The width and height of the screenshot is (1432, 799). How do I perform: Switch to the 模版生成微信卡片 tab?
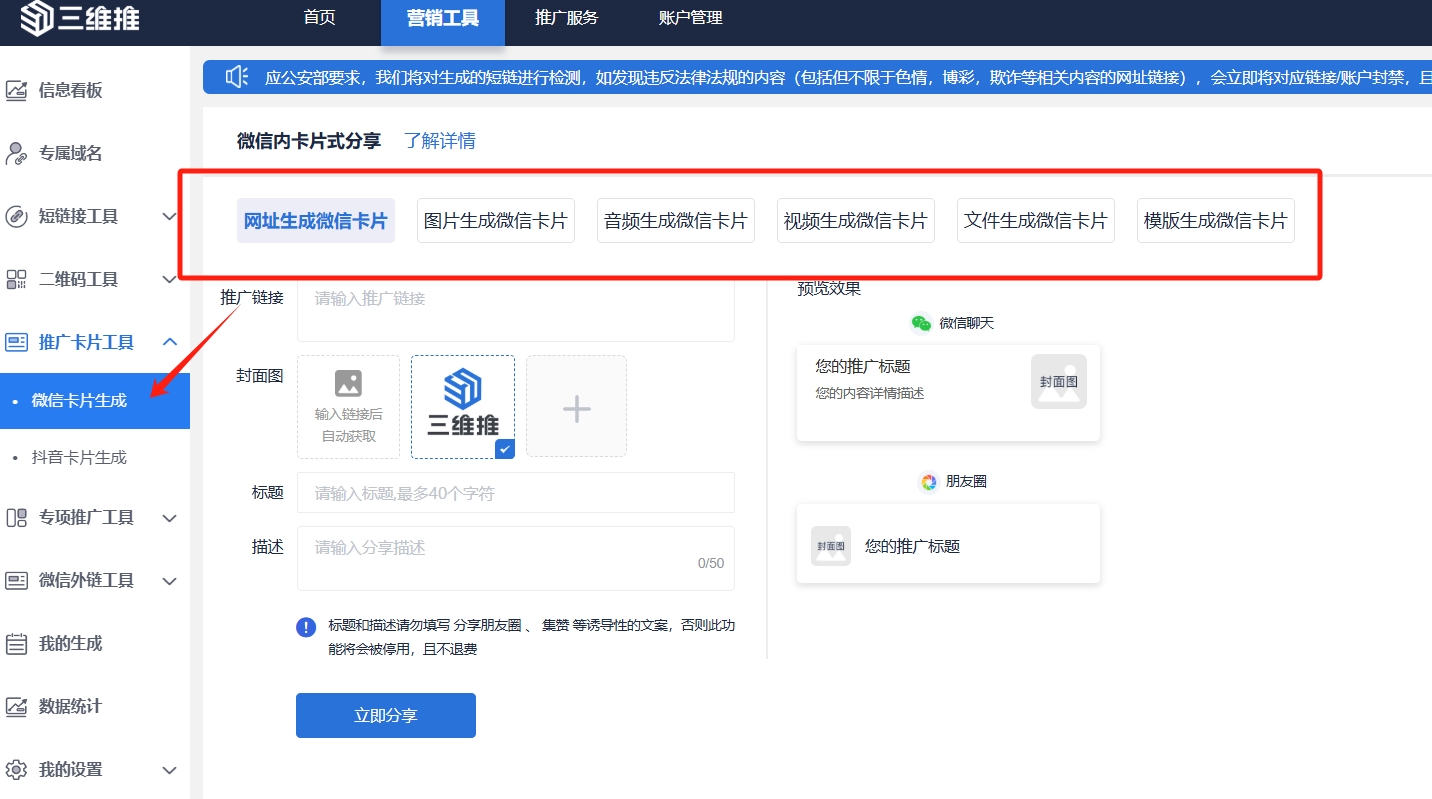pos(1216,220)
